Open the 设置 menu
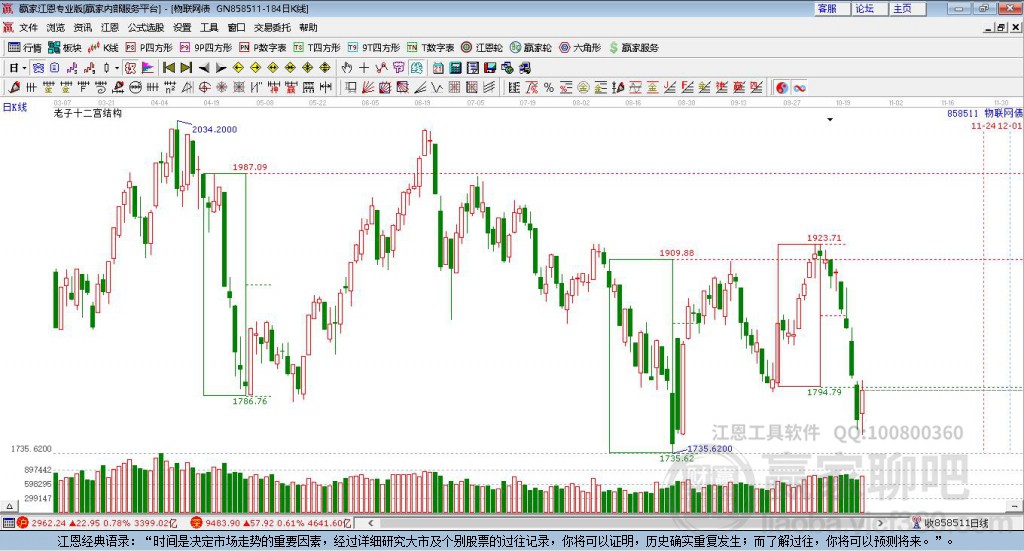Image resolution: width=1024 pixels, height=551 pixels. [x=182, y=27]
